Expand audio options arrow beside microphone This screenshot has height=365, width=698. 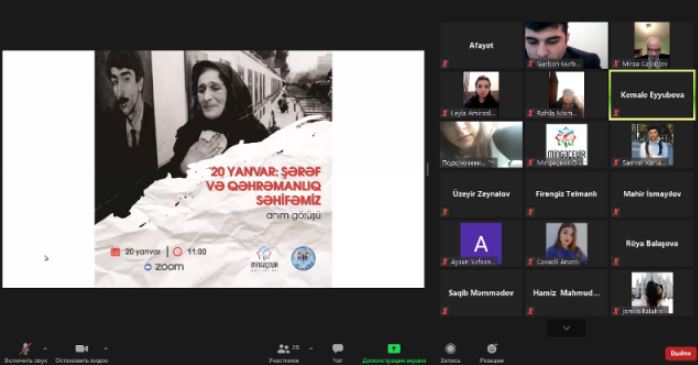tap(45, 349)
